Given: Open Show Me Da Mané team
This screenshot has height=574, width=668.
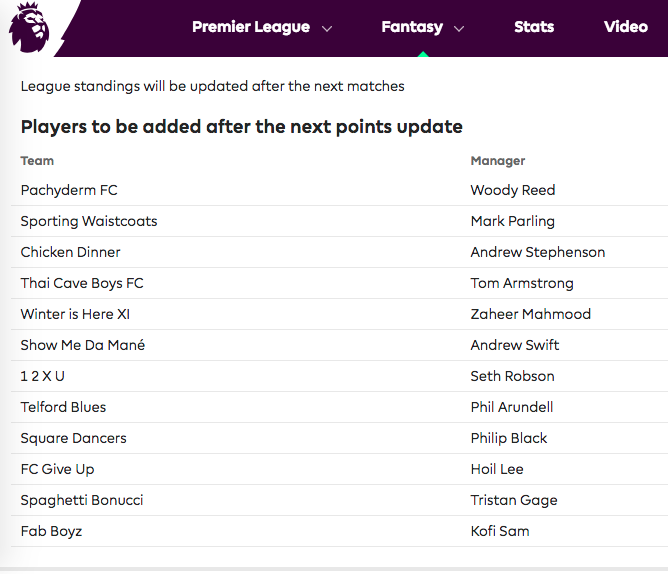Looking at the screenshot, I should [82, 345].
